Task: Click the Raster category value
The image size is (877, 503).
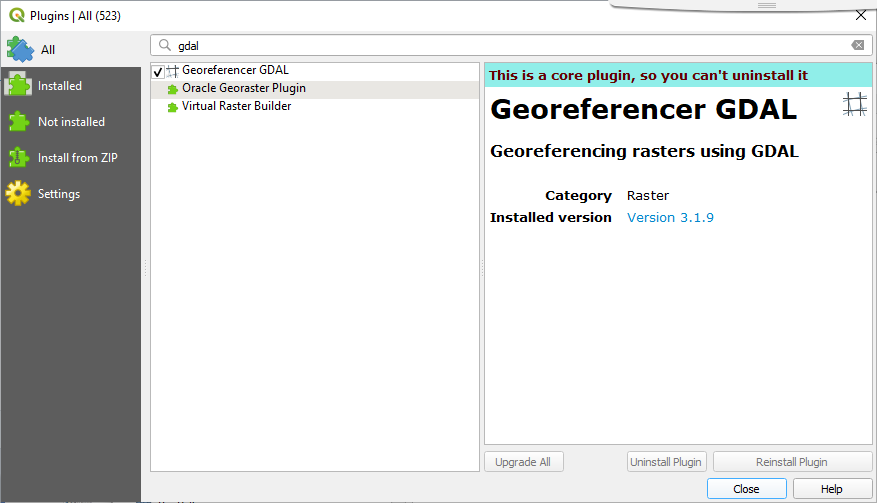Action: click(x=648, y=195)
